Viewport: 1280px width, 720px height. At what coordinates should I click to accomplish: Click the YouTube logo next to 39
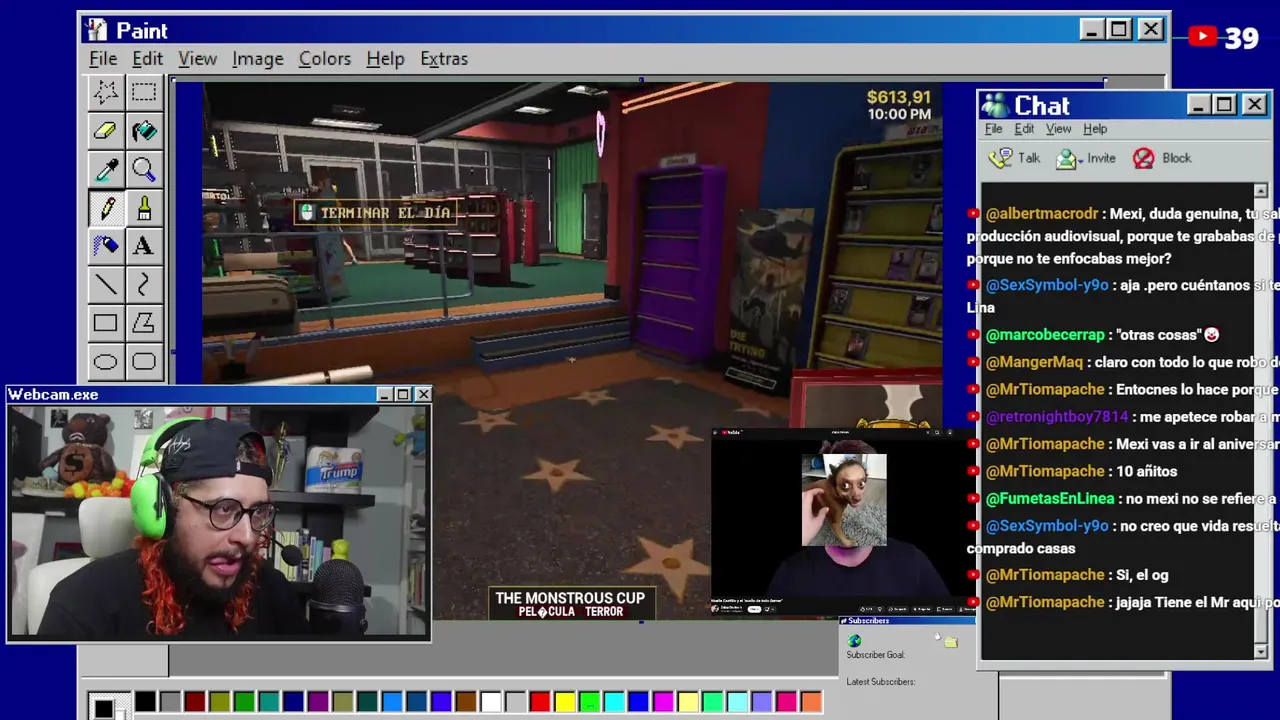tap(1203, 37)
